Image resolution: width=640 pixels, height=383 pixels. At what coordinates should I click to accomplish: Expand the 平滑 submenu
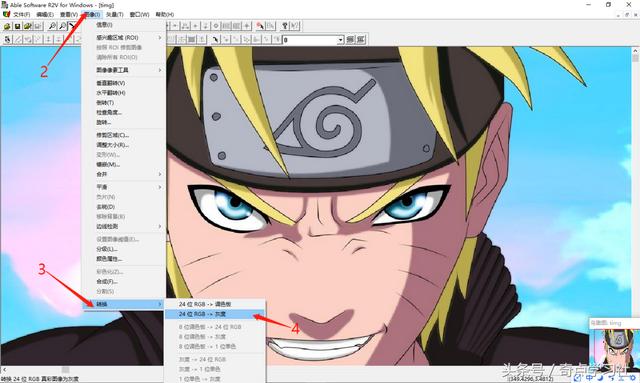tap(124, 187)
